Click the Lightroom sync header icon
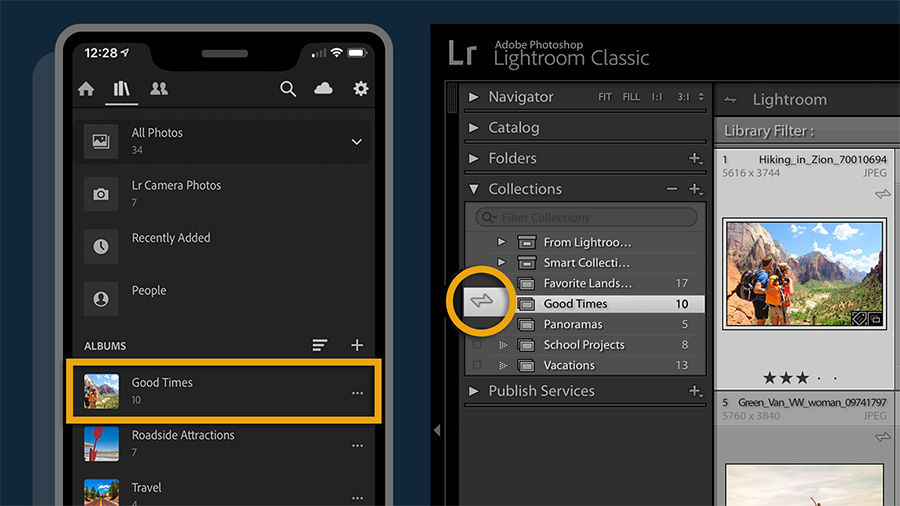This screenshot has height=506, width=900. click(x=730, y=100)
